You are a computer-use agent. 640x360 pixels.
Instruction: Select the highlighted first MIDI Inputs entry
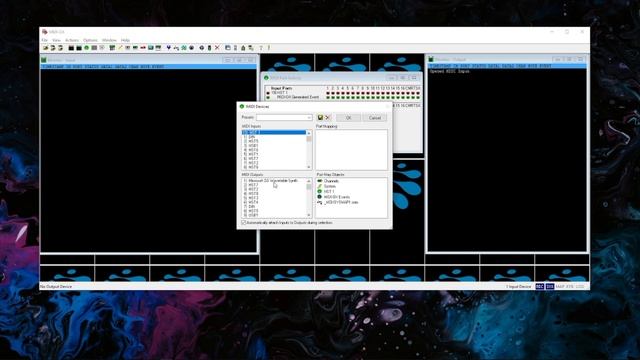(x=273, y=132)
